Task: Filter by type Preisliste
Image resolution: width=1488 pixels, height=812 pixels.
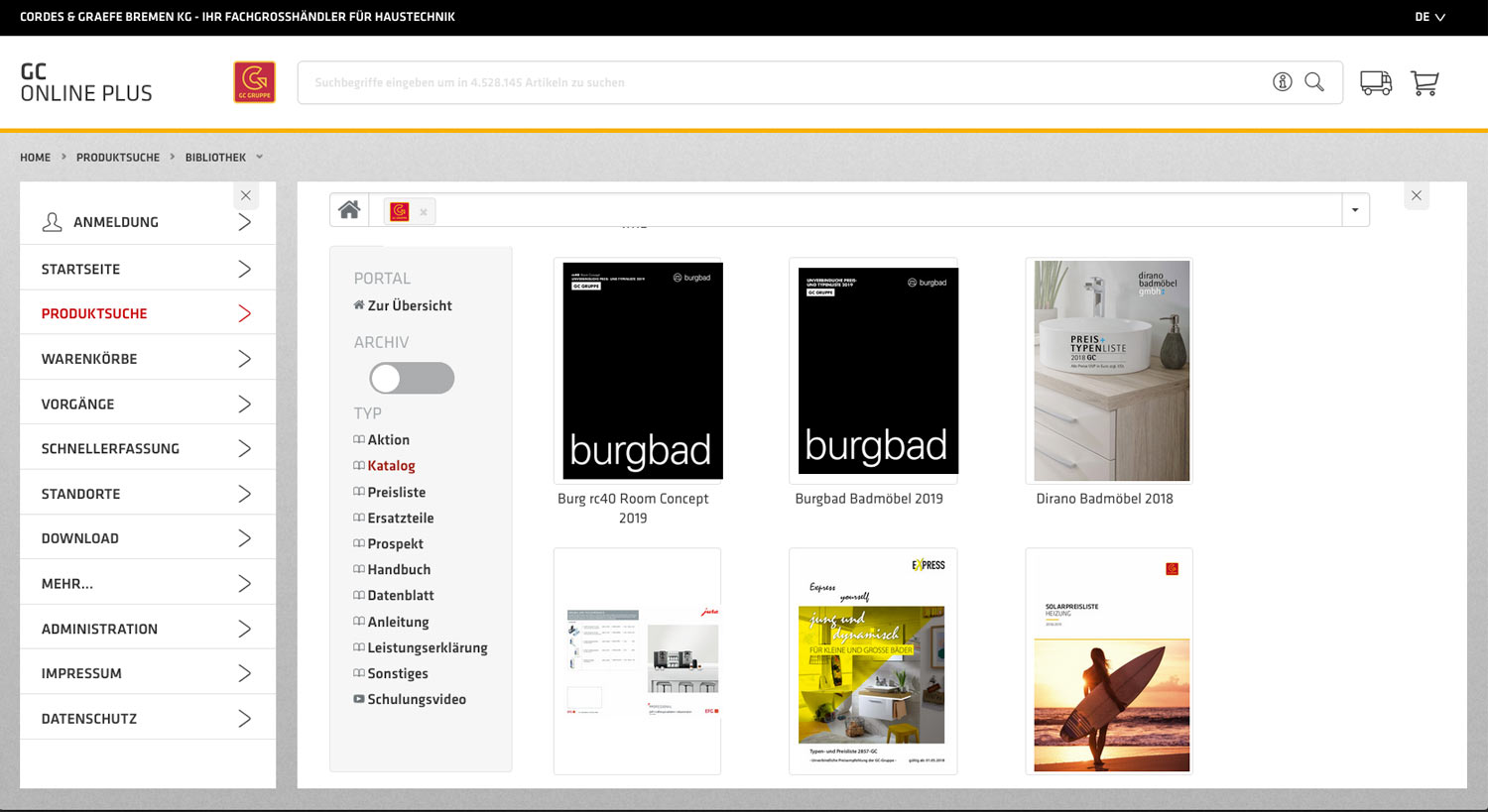Action: pos(396,492)
